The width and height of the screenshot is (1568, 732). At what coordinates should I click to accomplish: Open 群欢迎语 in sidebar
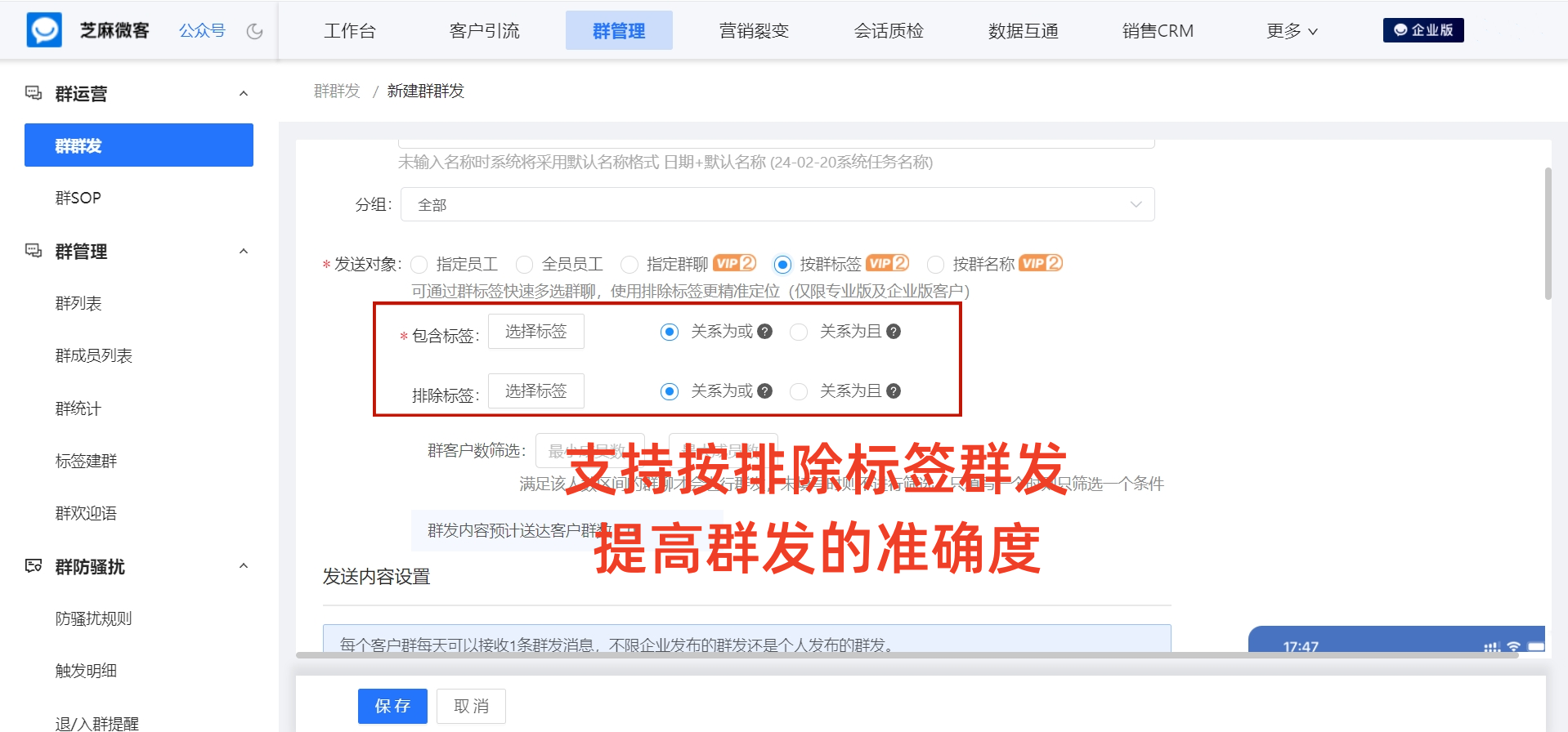coord(86,513)
